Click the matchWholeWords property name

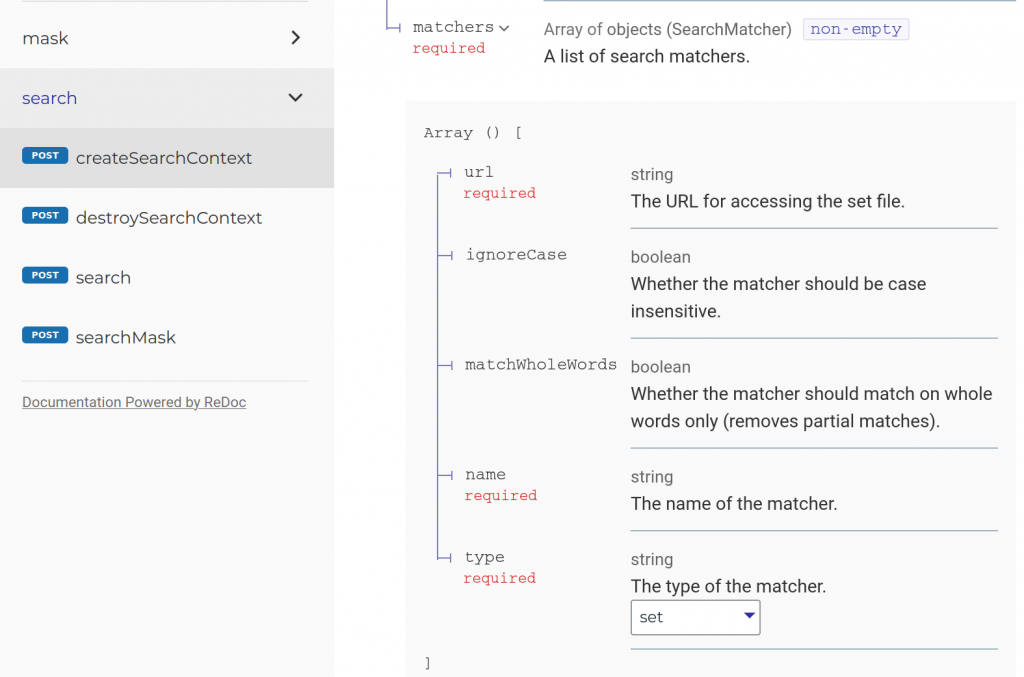(541, 364)
